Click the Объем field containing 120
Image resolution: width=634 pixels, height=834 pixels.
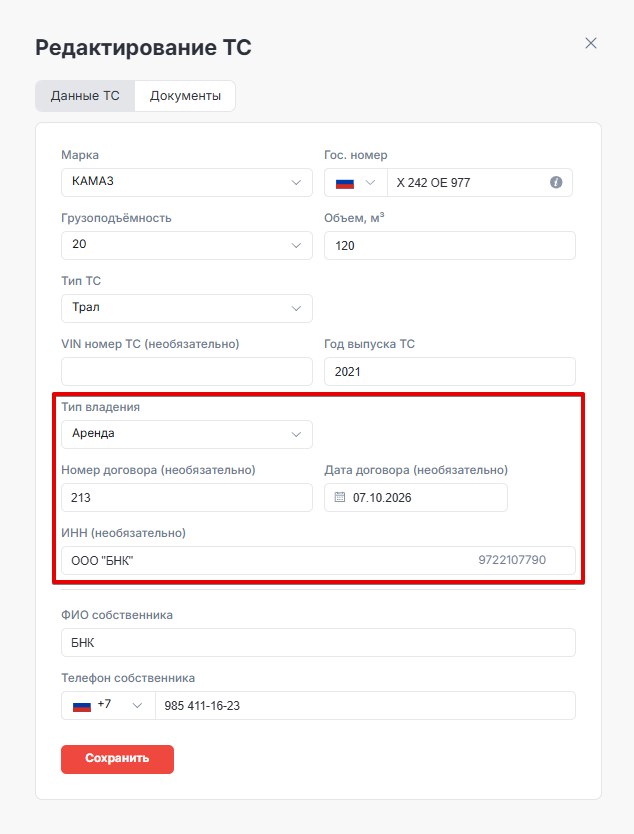[450, 245]
